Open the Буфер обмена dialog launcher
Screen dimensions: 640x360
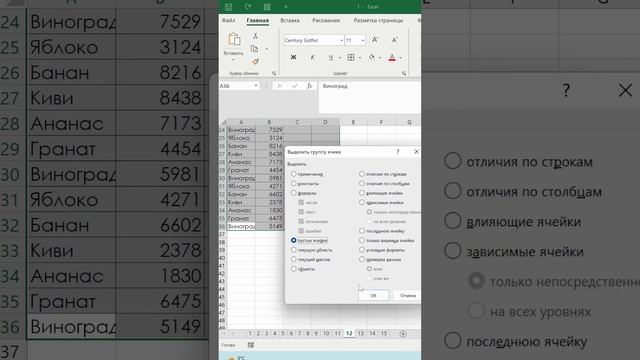[x=274, y=73]
